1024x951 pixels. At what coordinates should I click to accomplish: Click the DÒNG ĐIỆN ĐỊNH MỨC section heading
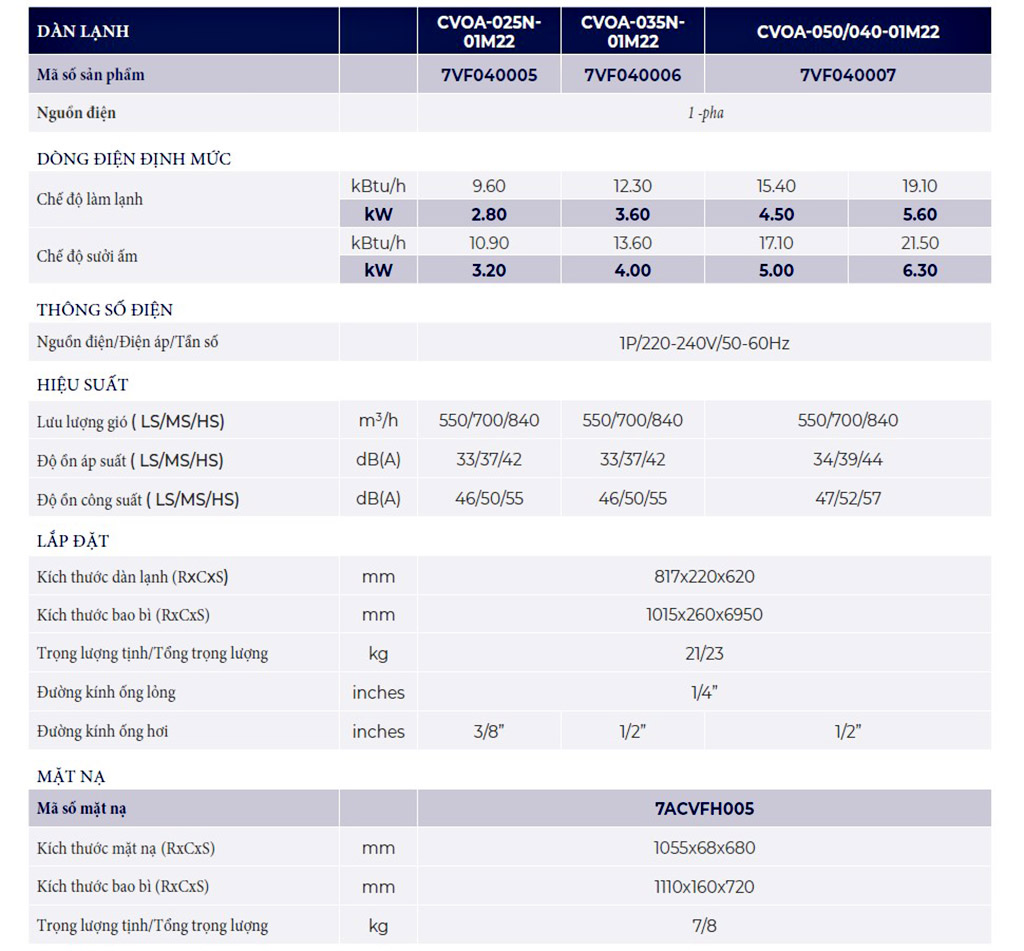pyautogui.click(x=134, y=159)
